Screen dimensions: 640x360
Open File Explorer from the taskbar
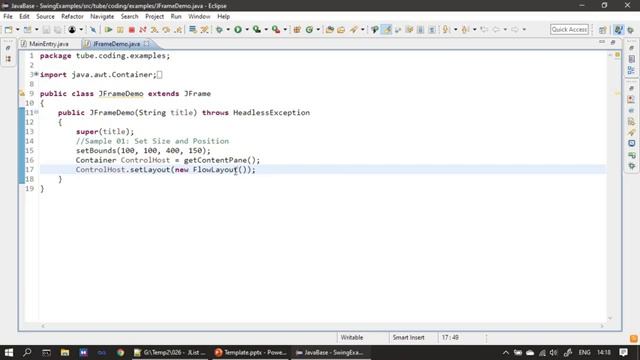click(64, 352)
